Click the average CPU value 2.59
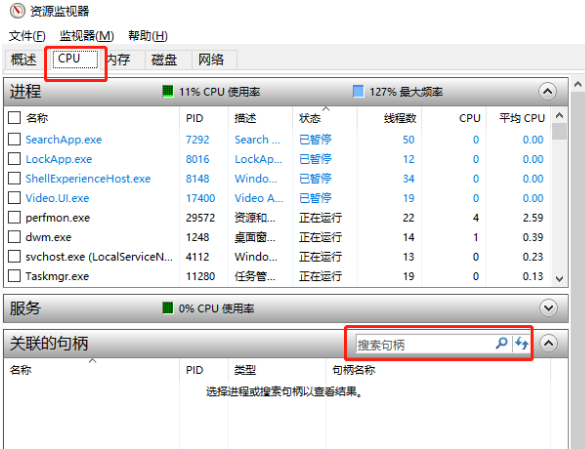Image resolution: width=585 pixels, height=449 pixels. (533, 218)
